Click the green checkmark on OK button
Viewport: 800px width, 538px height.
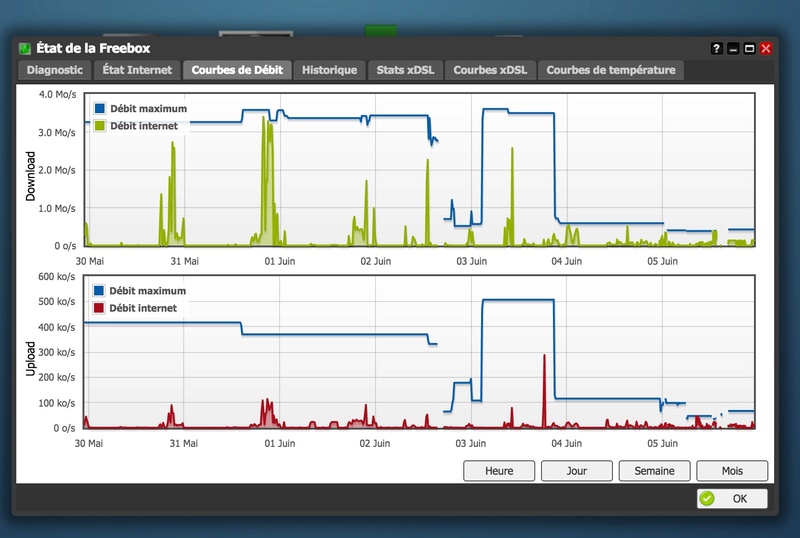[x=707, y=498]
